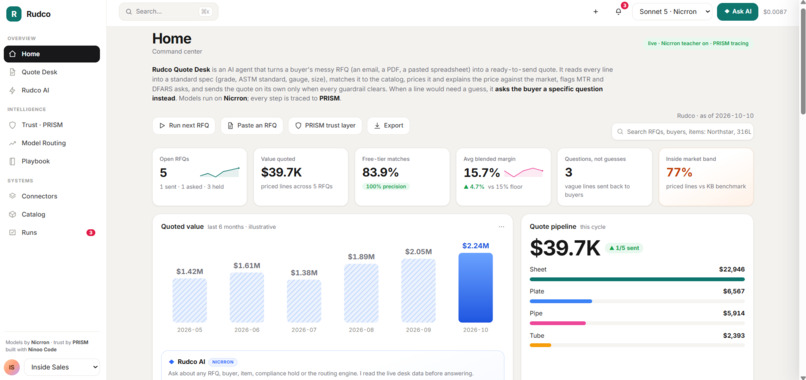Image resolution: width=806 pixels, height=380 pixels.
Task: Open the Value quoted stat card
Action: [301, 177]
